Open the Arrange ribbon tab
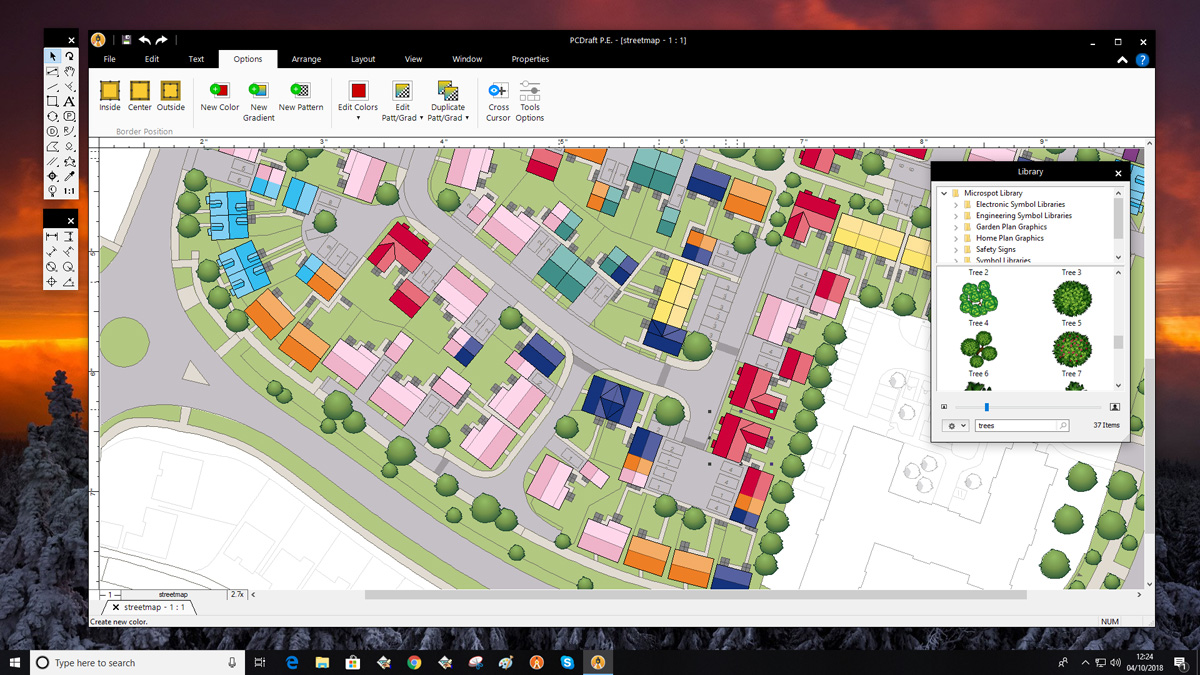Image resolution: width=1200 pixels, height=675 pixels. point(306,59)
